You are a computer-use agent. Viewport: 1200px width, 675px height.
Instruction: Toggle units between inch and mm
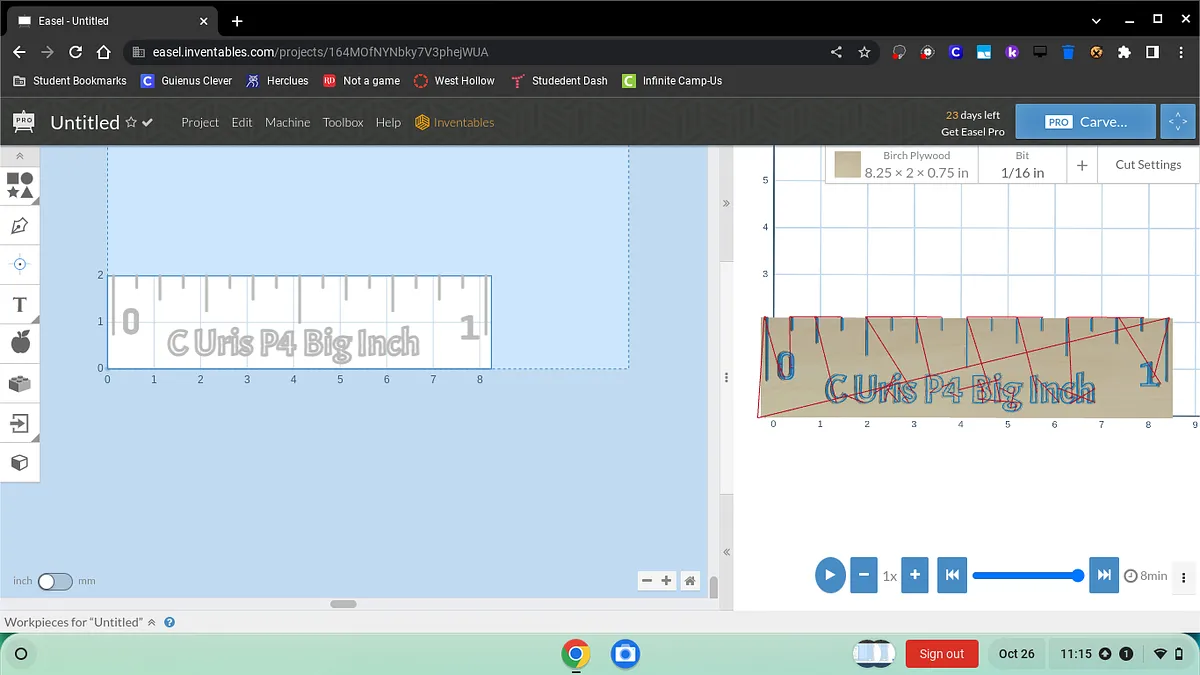point(55,581)
